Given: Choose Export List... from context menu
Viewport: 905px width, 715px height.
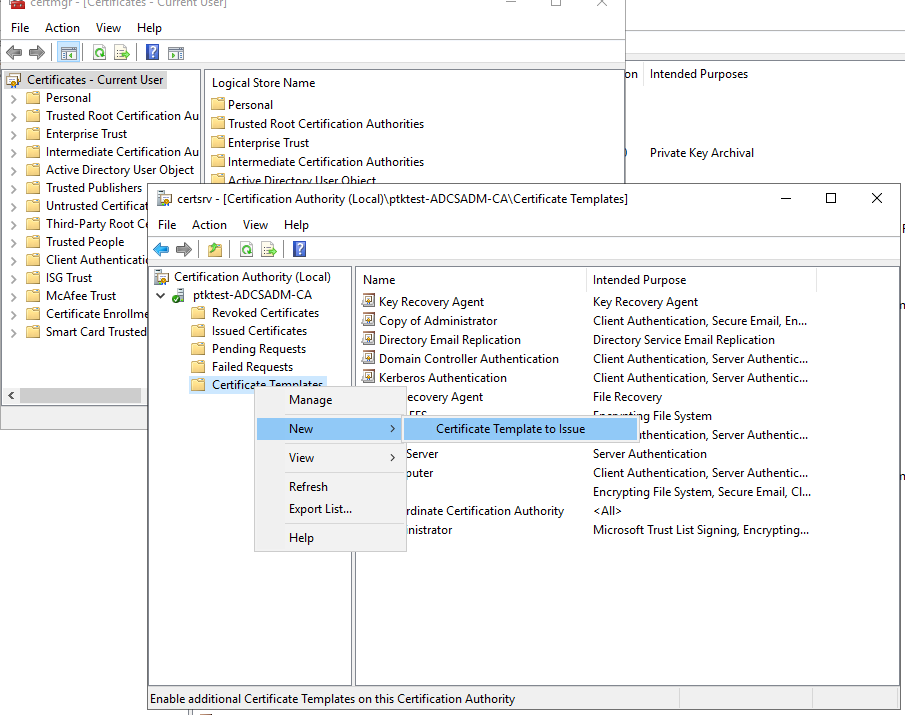Looking at the screenshot, I should 330,509.
